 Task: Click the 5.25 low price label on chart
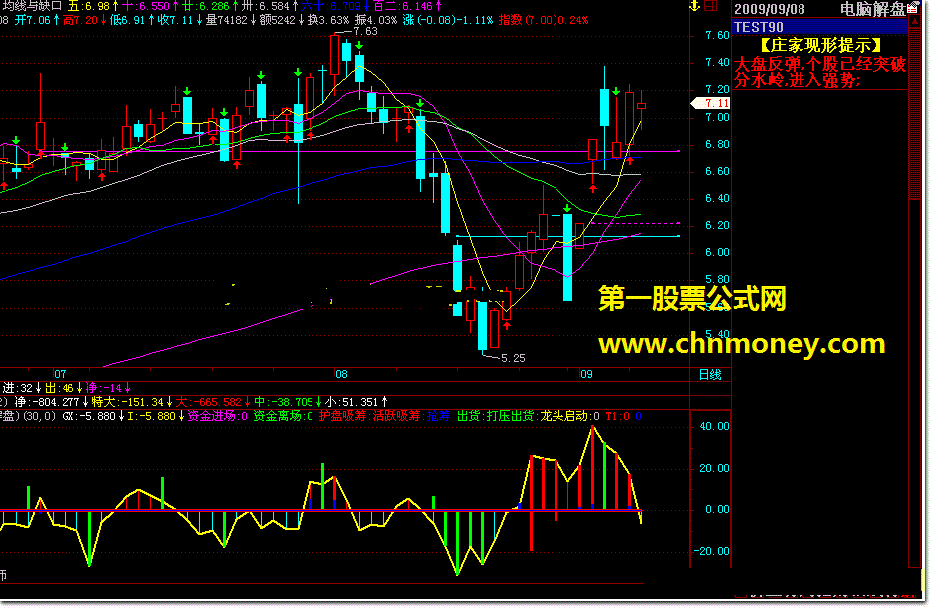[513, 358]
